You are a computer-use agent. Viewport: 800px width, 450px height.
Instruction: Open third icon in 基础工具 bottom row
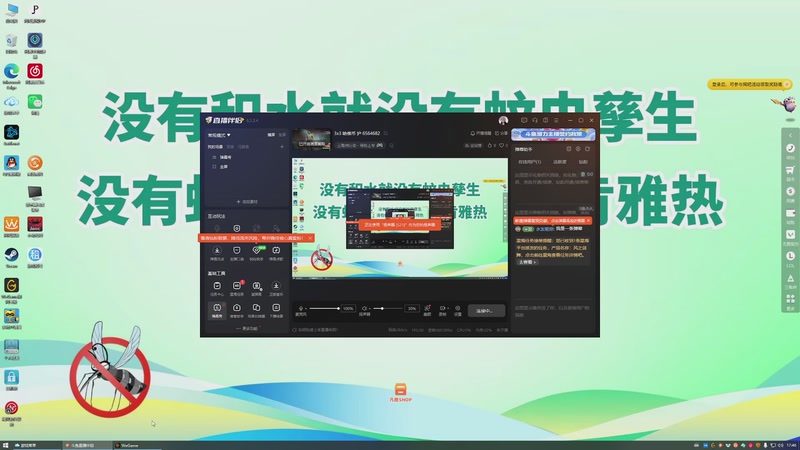tap(257, 310)
